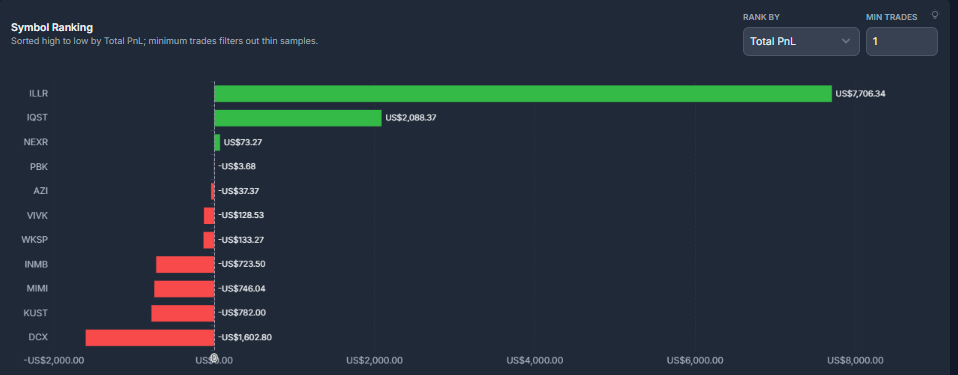This screenshot has height=375, width=958.
Task: Click the WKSP red bar
Action: (x=209, y=240)
